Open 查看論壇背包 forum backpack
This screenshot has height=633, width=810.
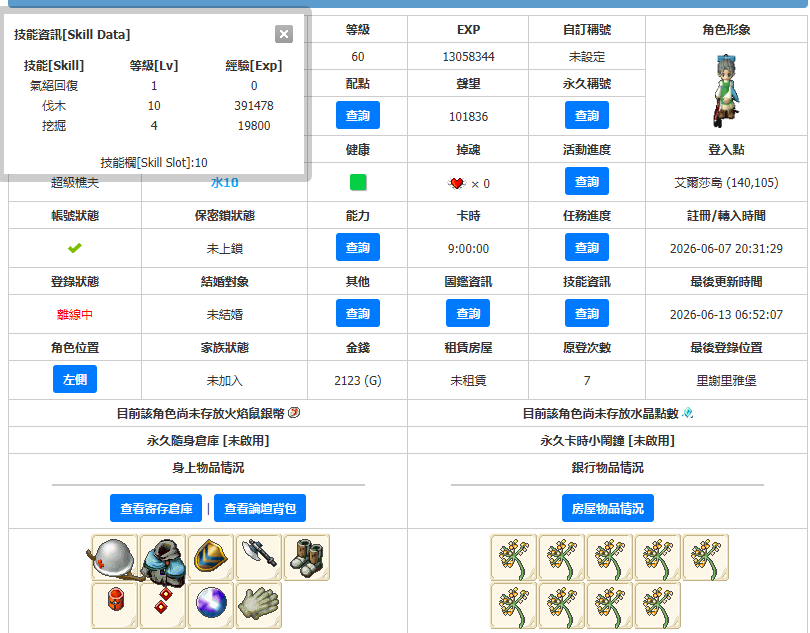click(260, 508)
